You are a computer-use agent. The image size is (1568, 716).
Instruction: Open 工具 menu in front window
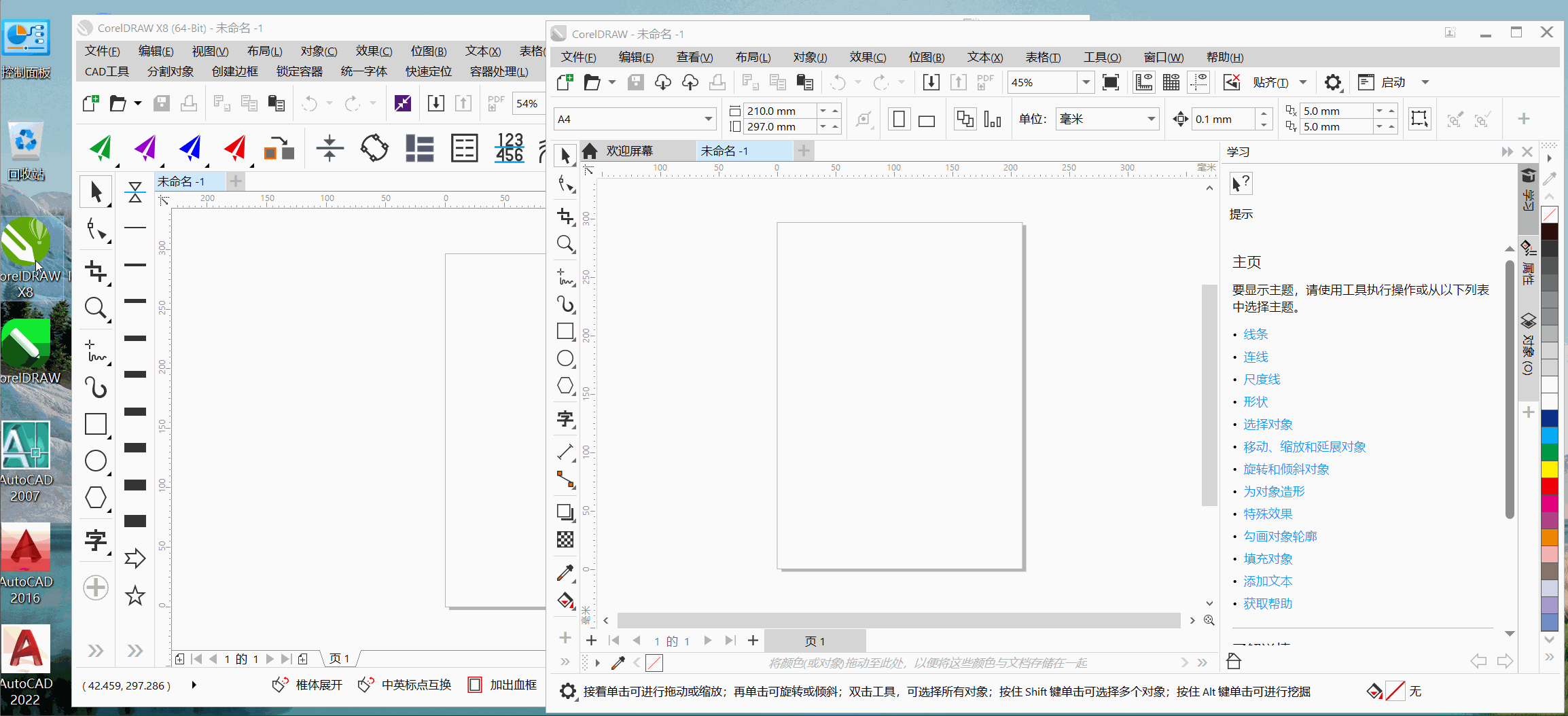[1102, 57]
